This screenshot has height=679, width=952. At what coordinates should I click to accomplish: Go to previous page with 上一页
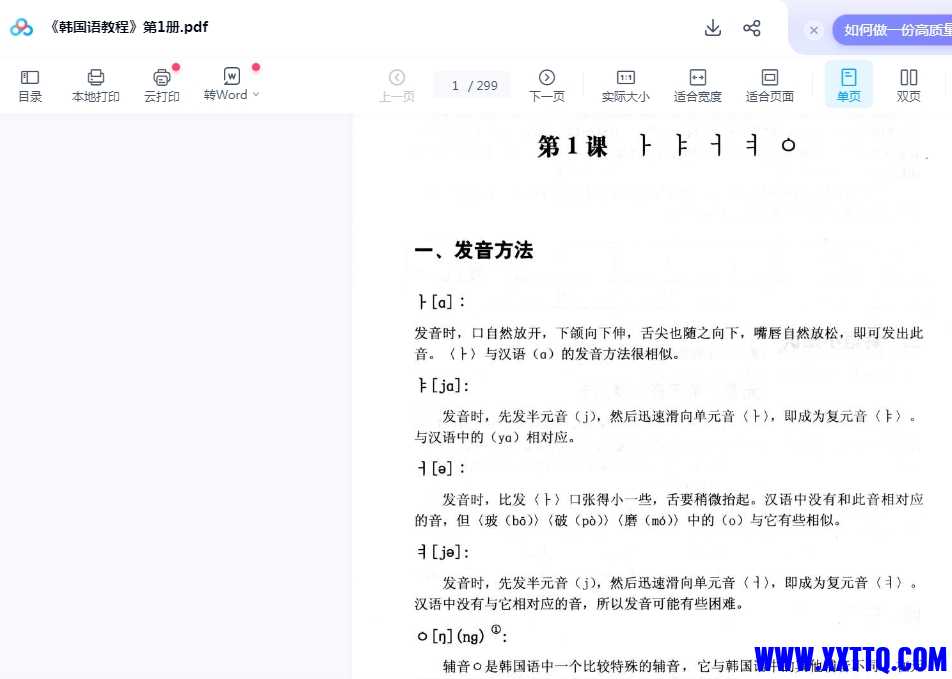pyautogui.click(x=397, y=86)
